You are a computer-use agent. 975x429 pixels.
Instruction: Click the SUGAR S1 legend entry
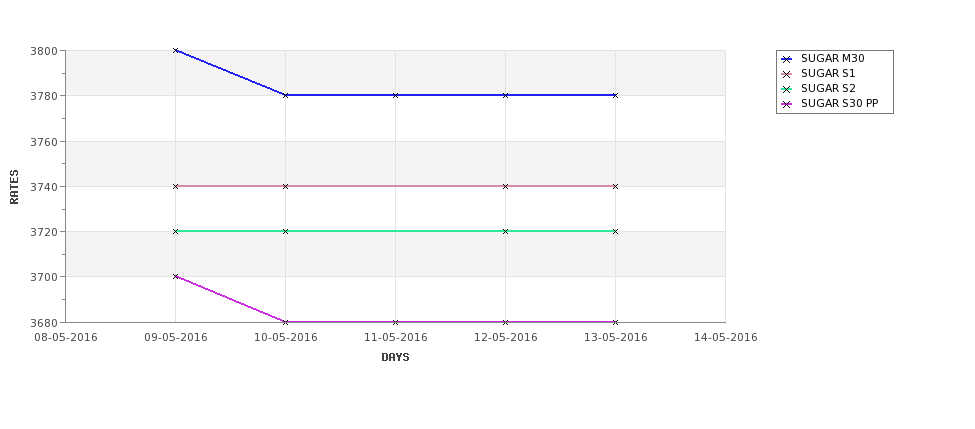click(818, 74)
